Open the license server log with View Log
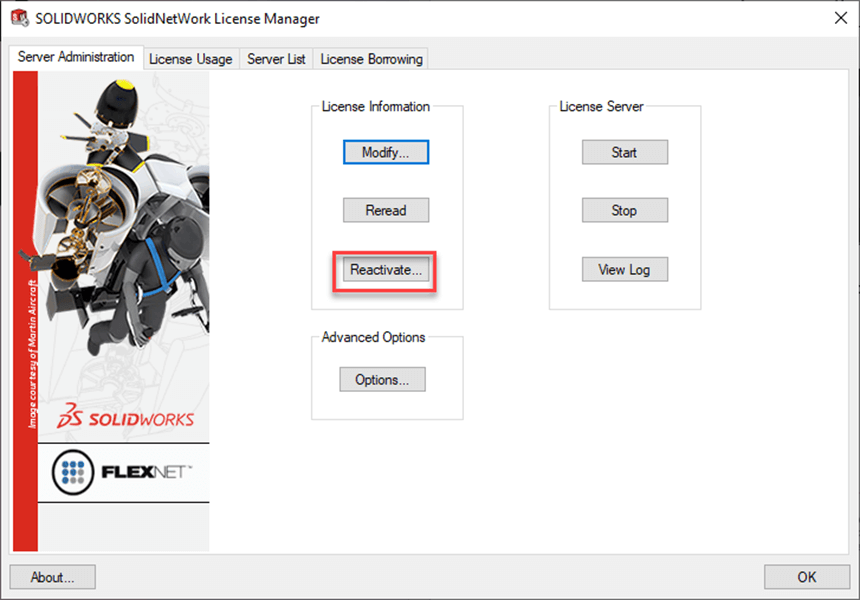 coord(624,269)
